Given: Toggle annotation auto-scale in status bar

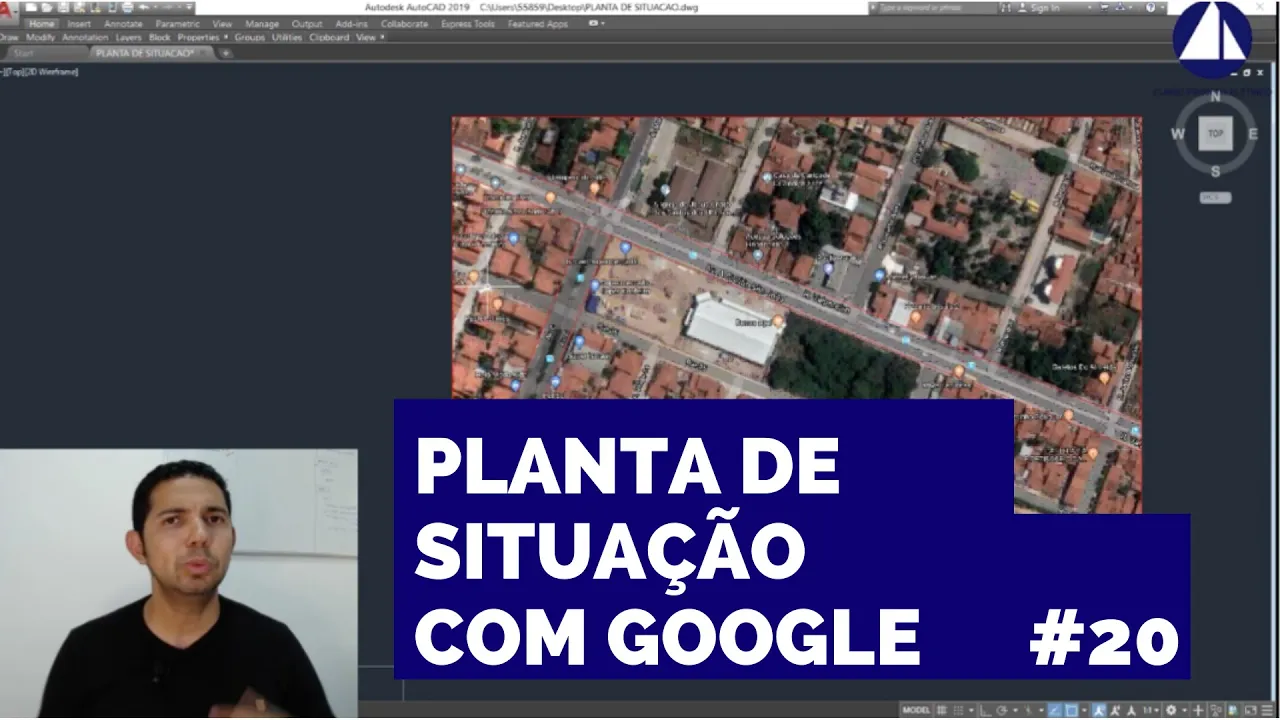Looking at the screenshot, I should coord(1114,710).
